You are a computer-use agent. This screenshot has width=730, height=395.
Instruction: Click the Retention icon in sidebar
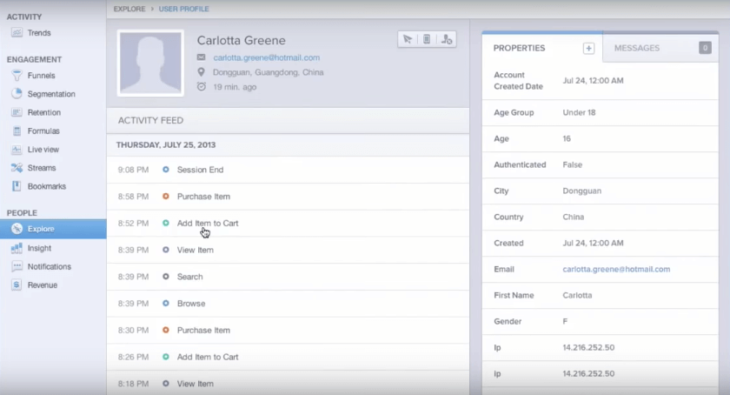17,112
